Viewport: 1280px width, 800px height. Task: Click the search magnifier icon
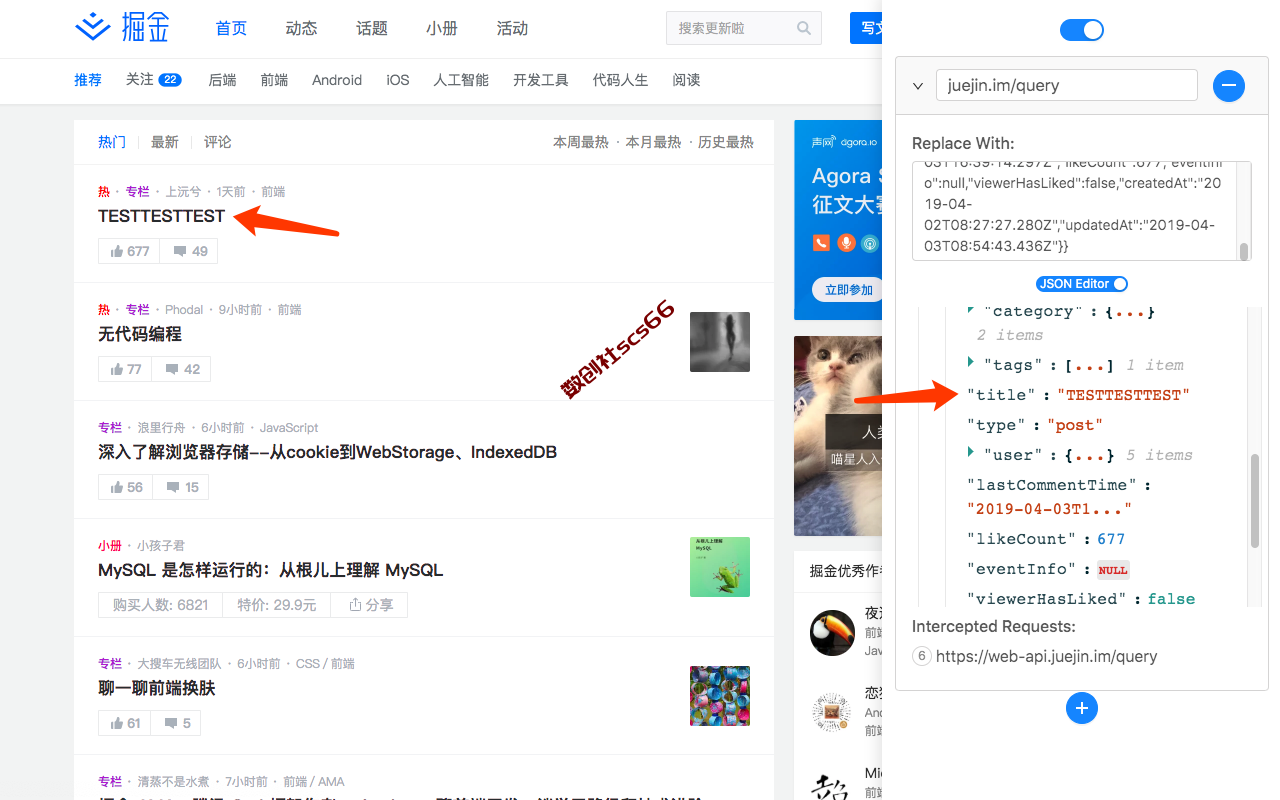804,28
